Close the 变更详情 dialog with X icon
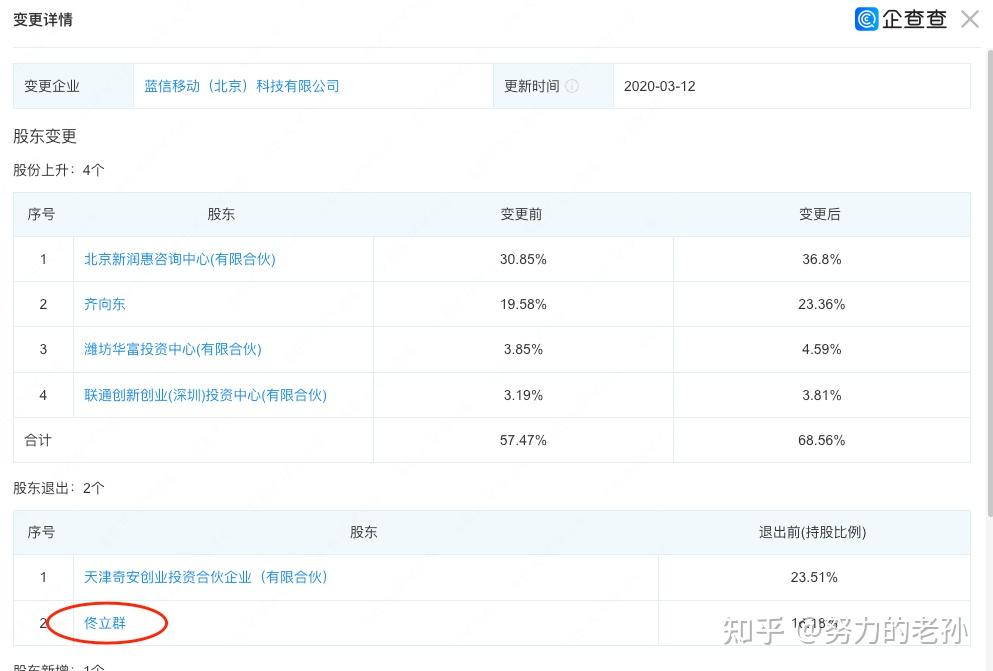993x671 pixels. coord(970,19)
